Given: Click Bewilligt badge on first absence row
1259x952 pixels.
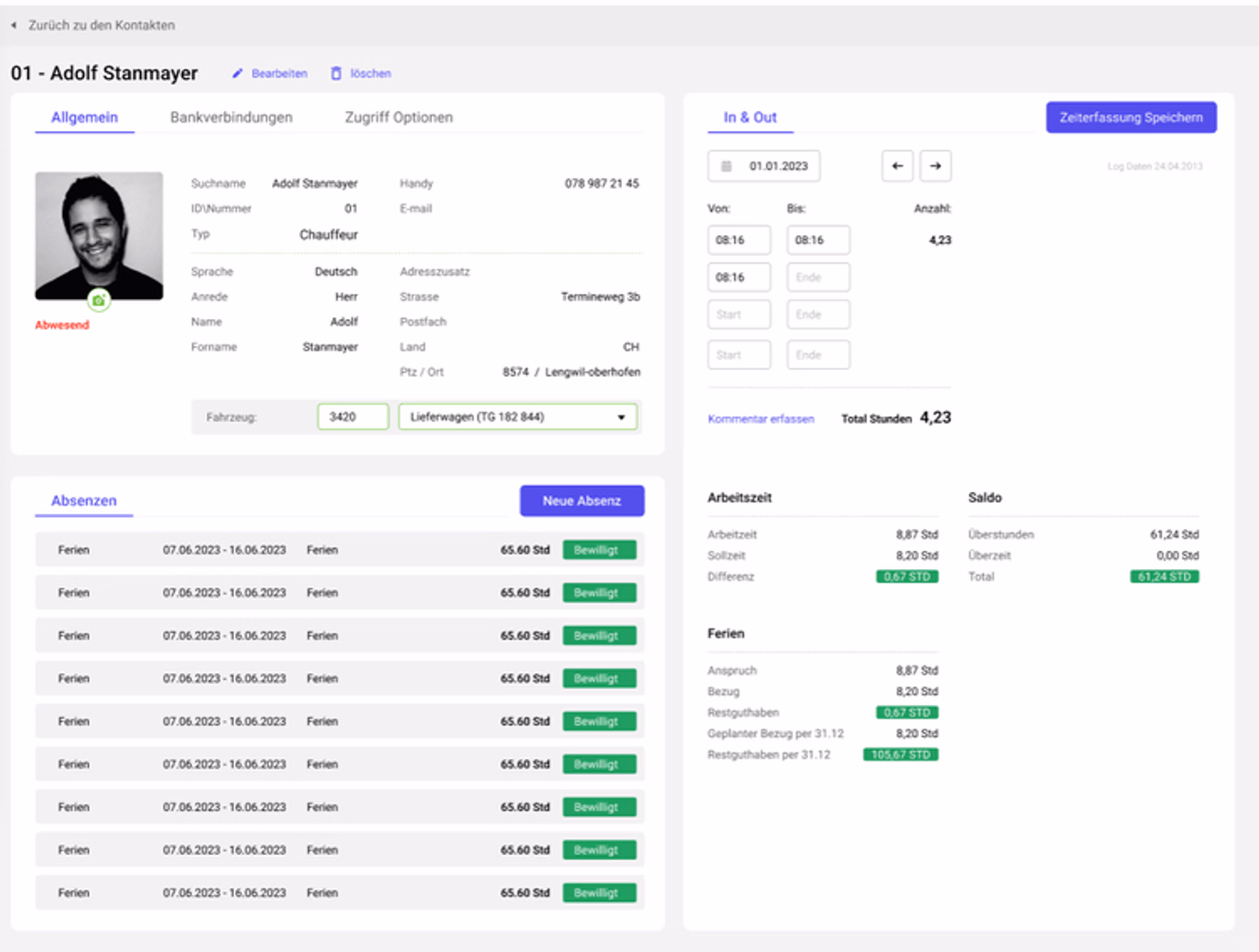Looking at the screenshot, I should point(599,550).
